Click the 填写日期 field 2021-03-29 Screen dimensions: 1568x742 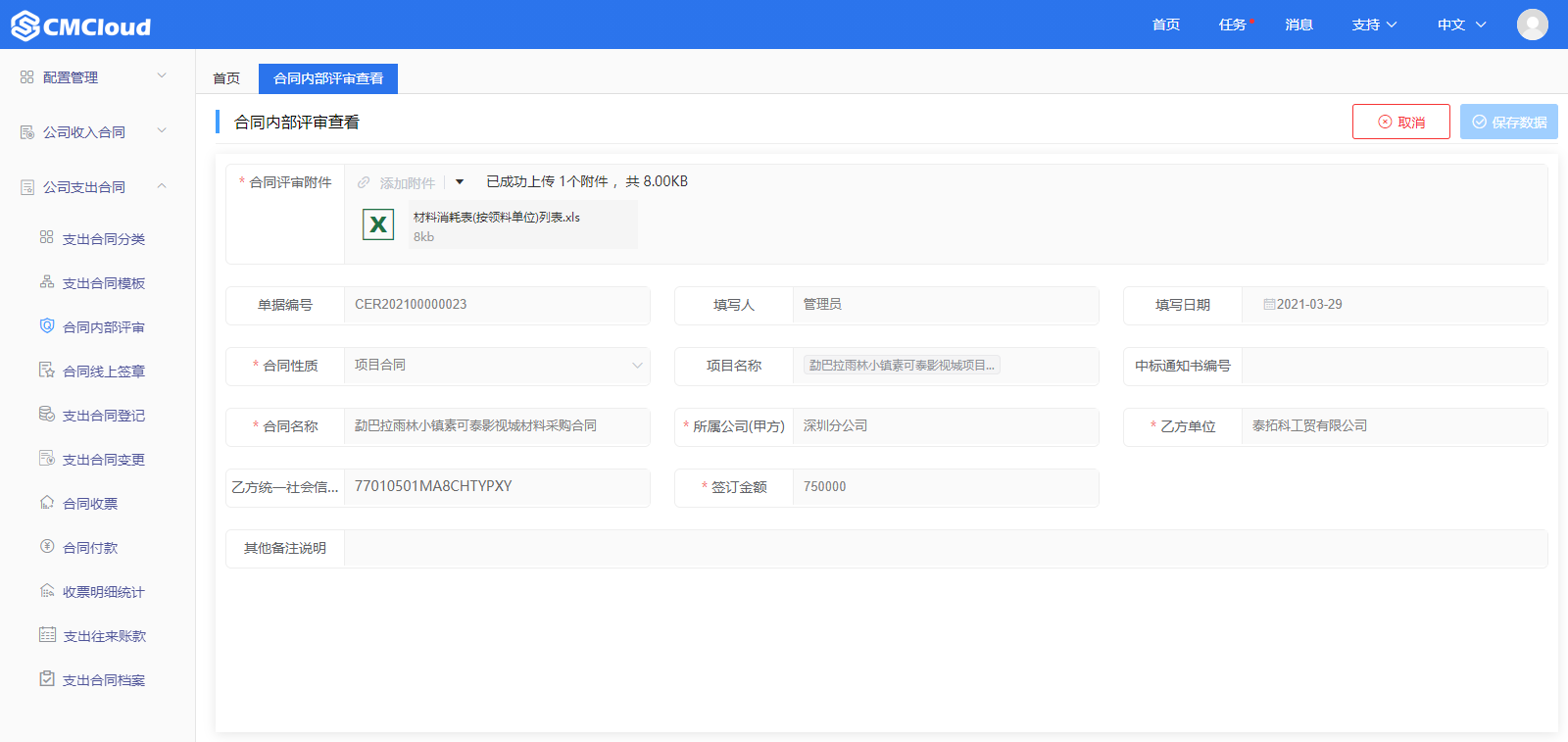(1395, 305)
